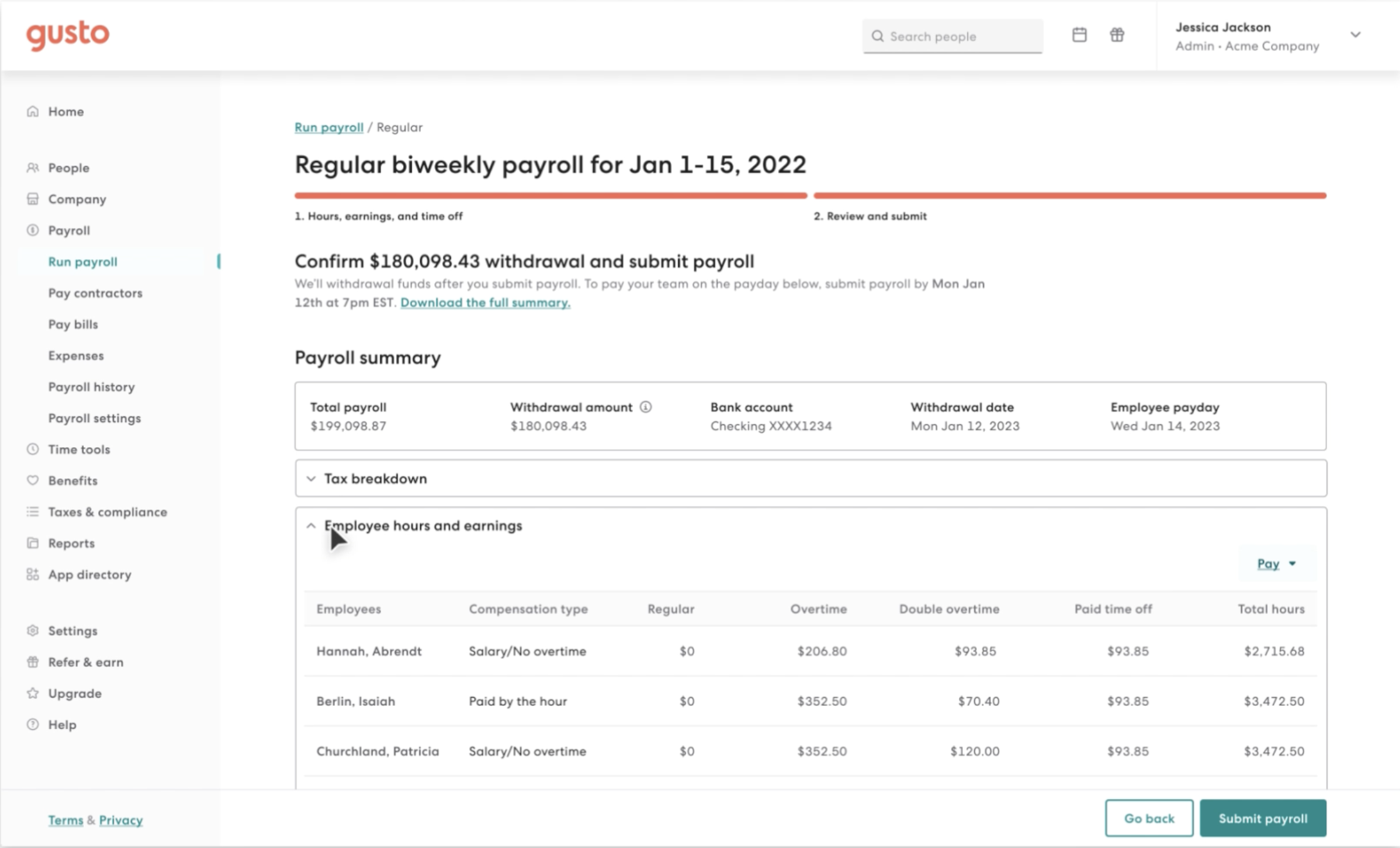Go to Reports in sidebar
This screenshot has height=848, width=1400.
pos(71,543)
